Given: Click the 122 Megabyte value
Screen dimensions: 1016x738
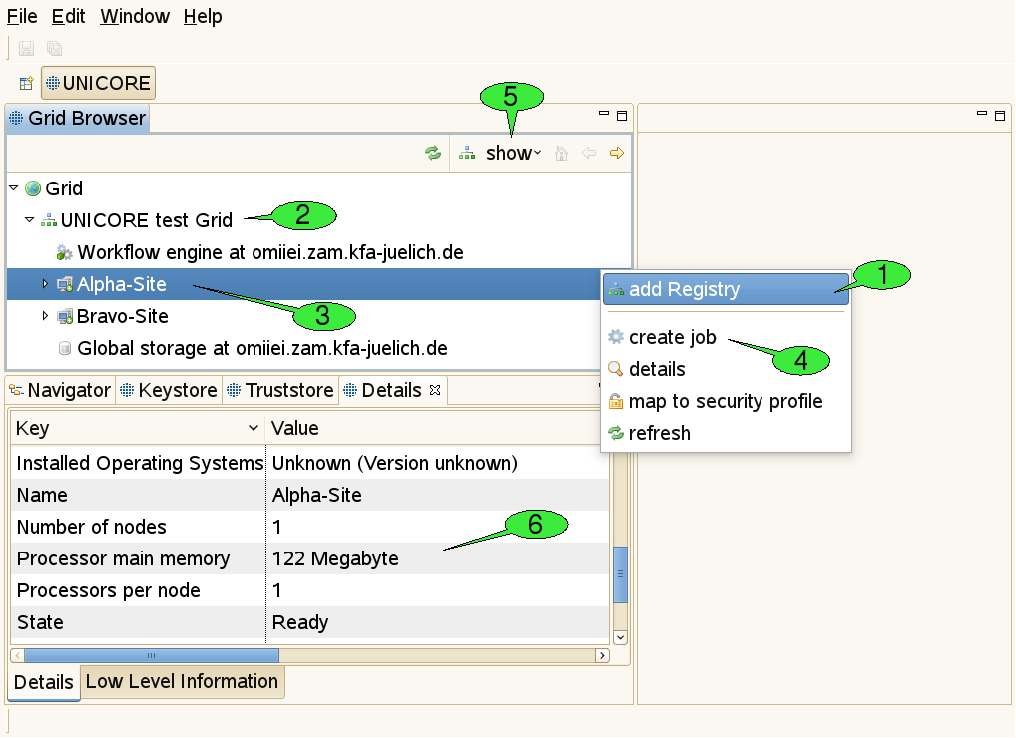Looking at the screenshot, I should pos(336,559).
